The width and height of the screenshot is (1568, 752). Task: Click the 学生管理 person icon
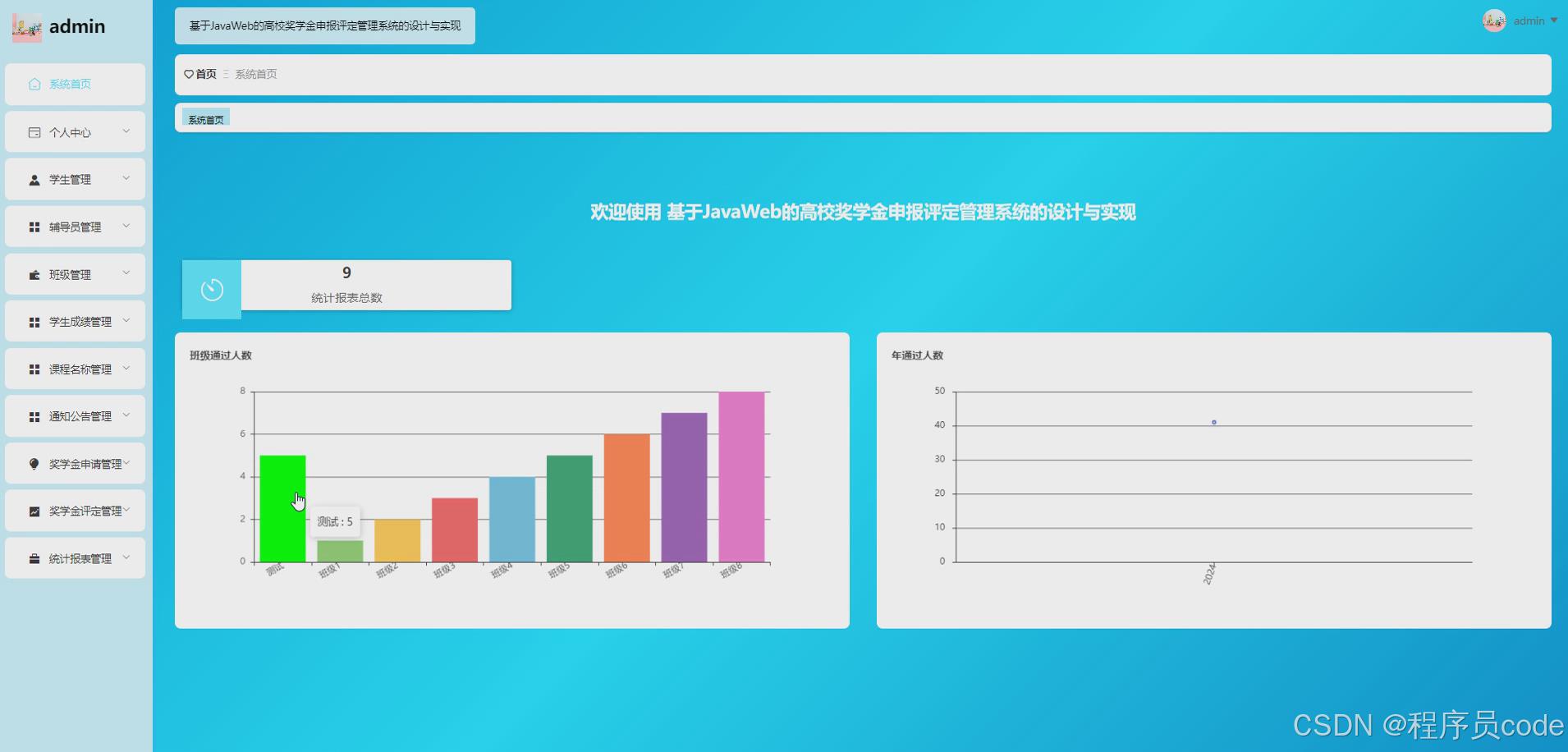pyautogui.click(x=34, y=180)
